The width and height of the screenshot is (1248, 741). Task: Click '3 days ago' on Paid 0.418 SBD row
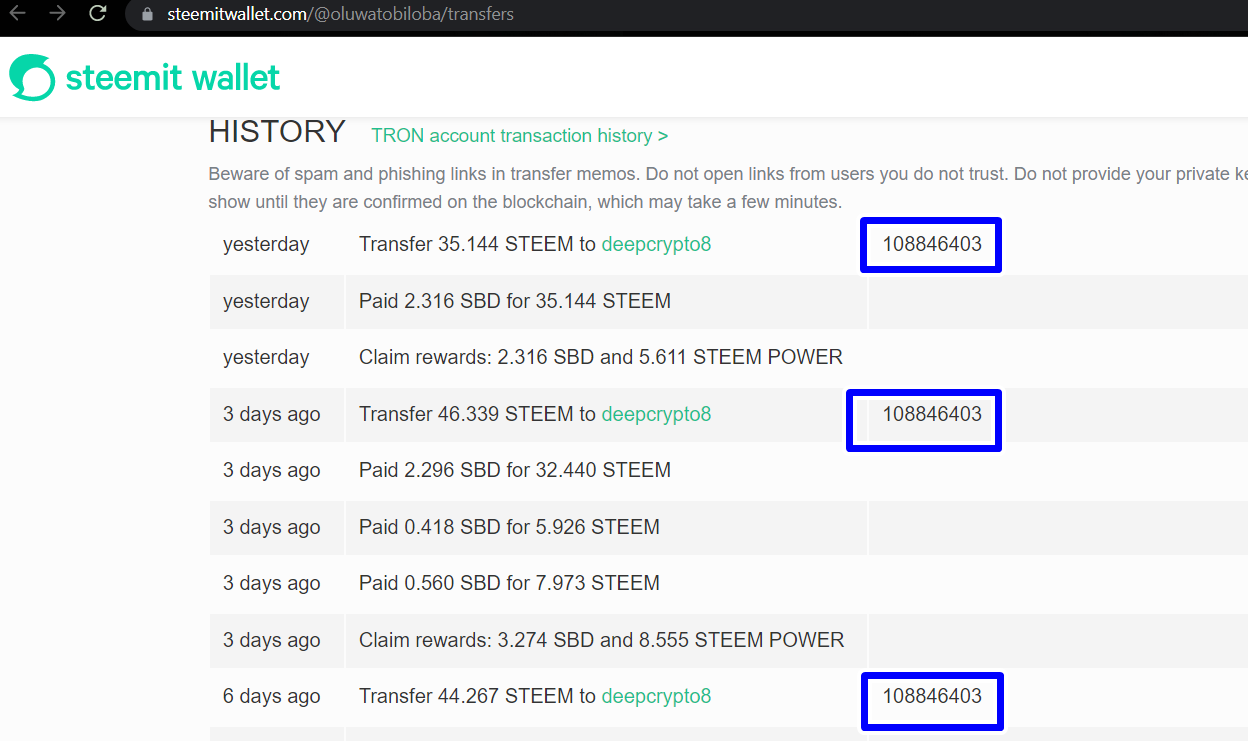272,527
